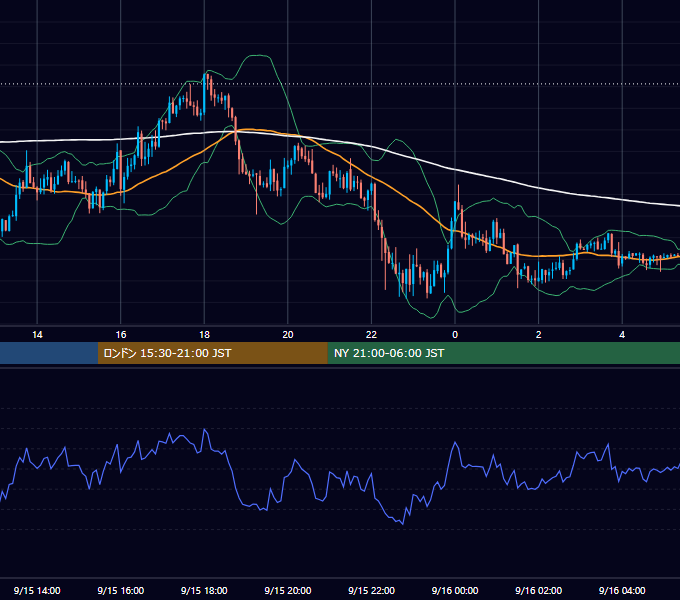This screenshot has height=600, width=680.
Task: Click the 9/15 20:00 date label
Action: coord(288,590)
